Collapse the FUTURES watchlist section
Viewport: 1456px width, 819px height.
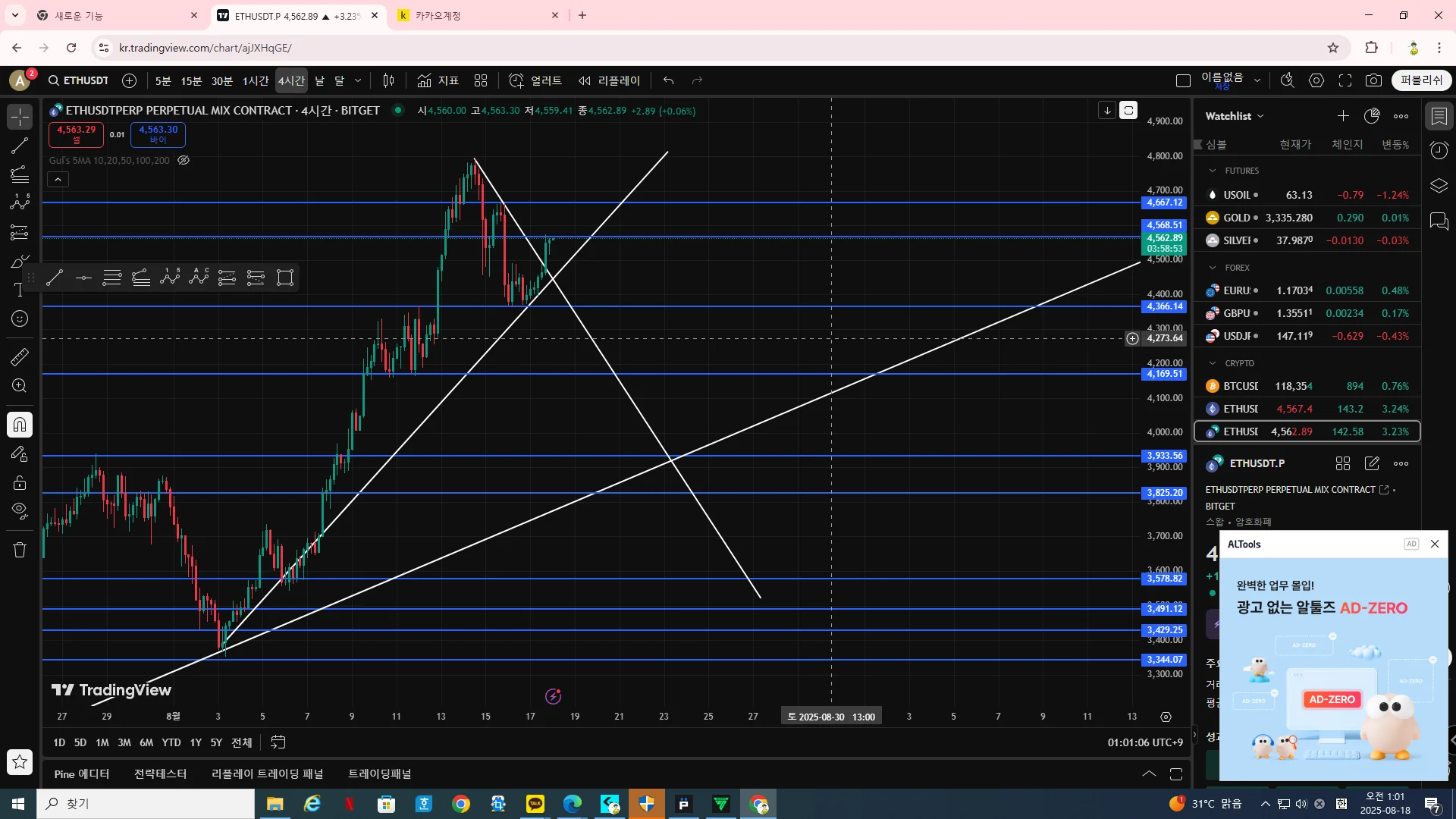click(1213, 171)
